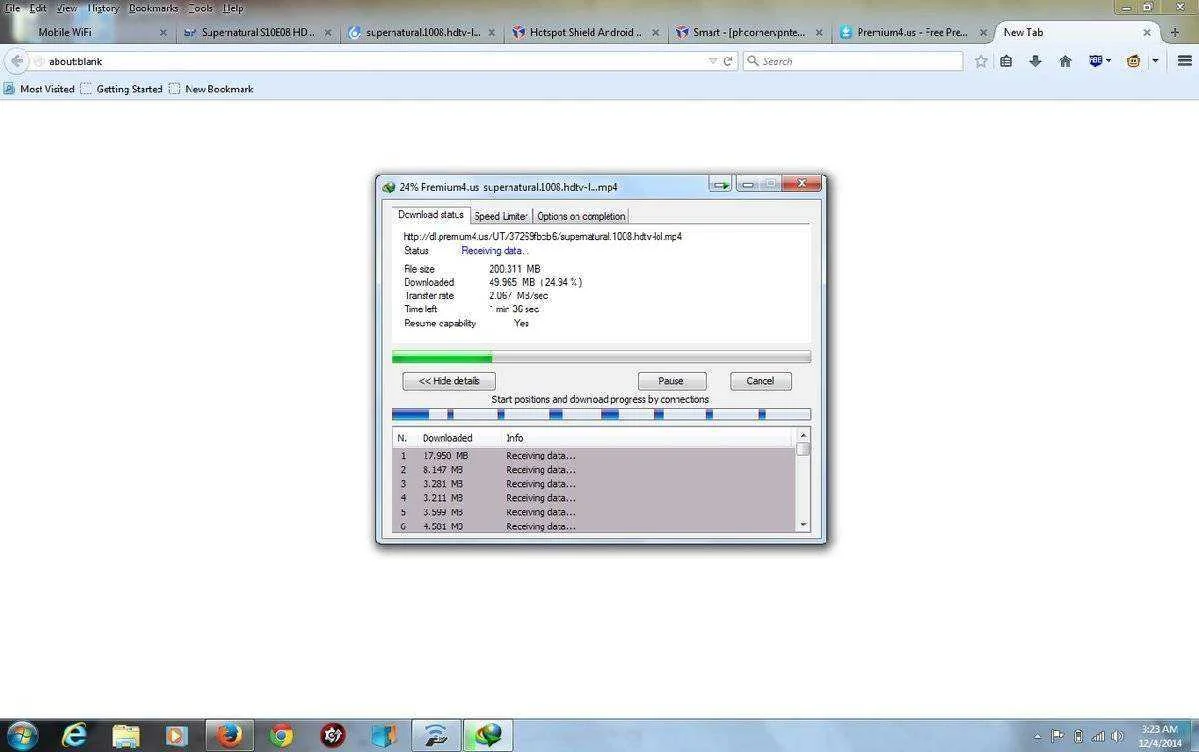Open the Edit menu
The image size is (1199, 752).
(x=37, y=8)
